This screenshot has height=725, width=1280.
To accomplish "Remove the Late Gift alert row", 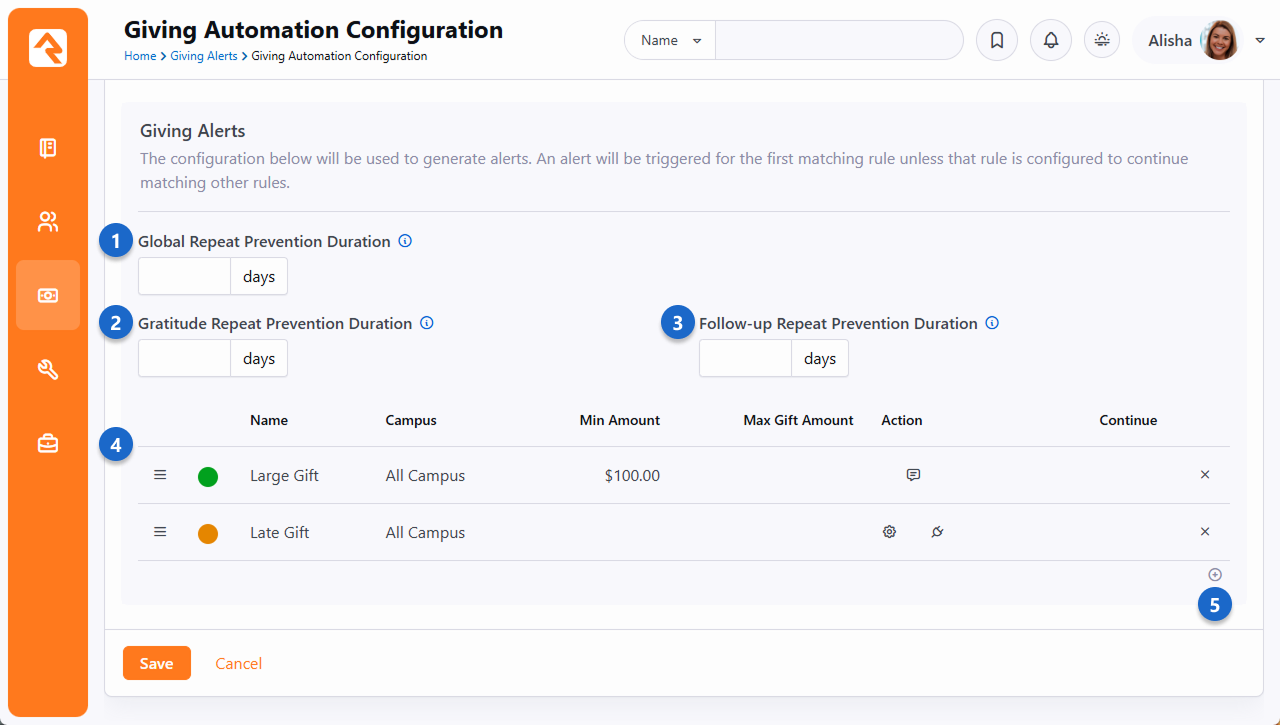I will [1205, 532].
